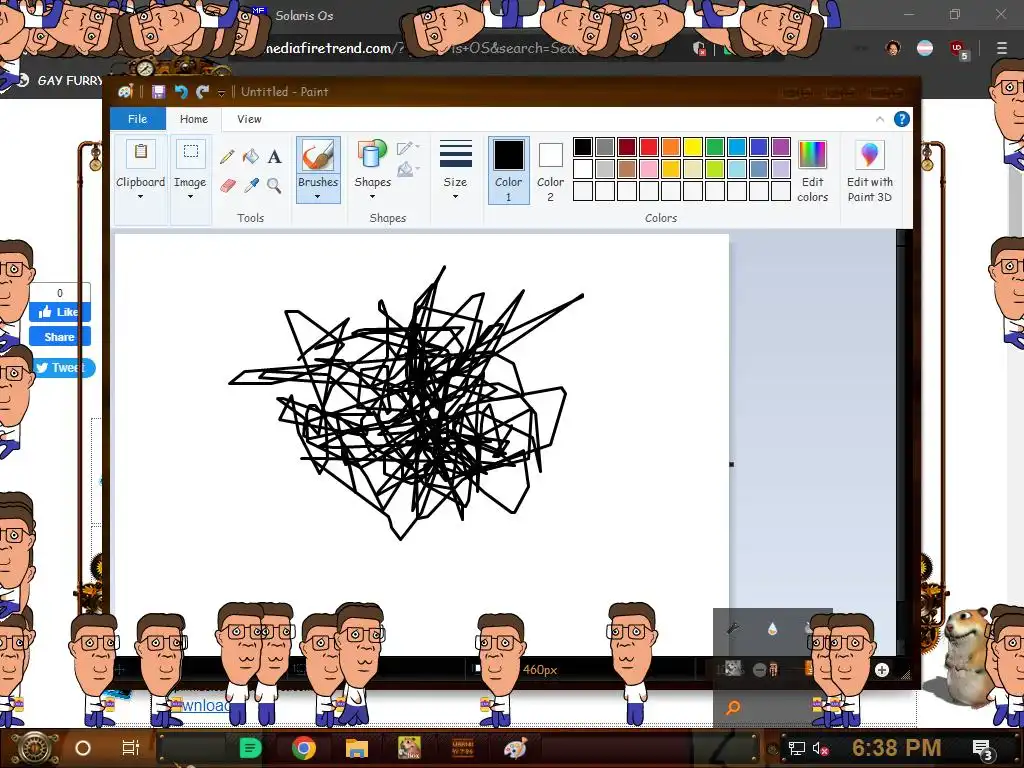Open File Explorer from the taskbar

click(x=357, y=748)
